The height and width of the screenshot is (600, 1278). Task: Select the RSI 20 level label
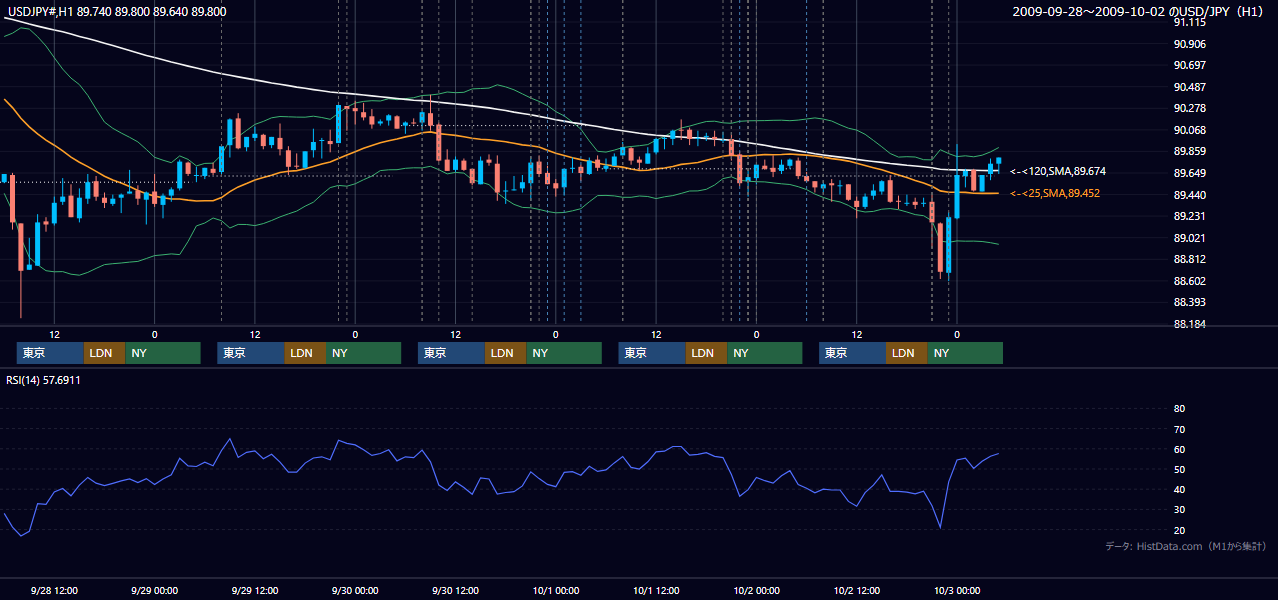pyautogui.click(x=1179, y=530)
